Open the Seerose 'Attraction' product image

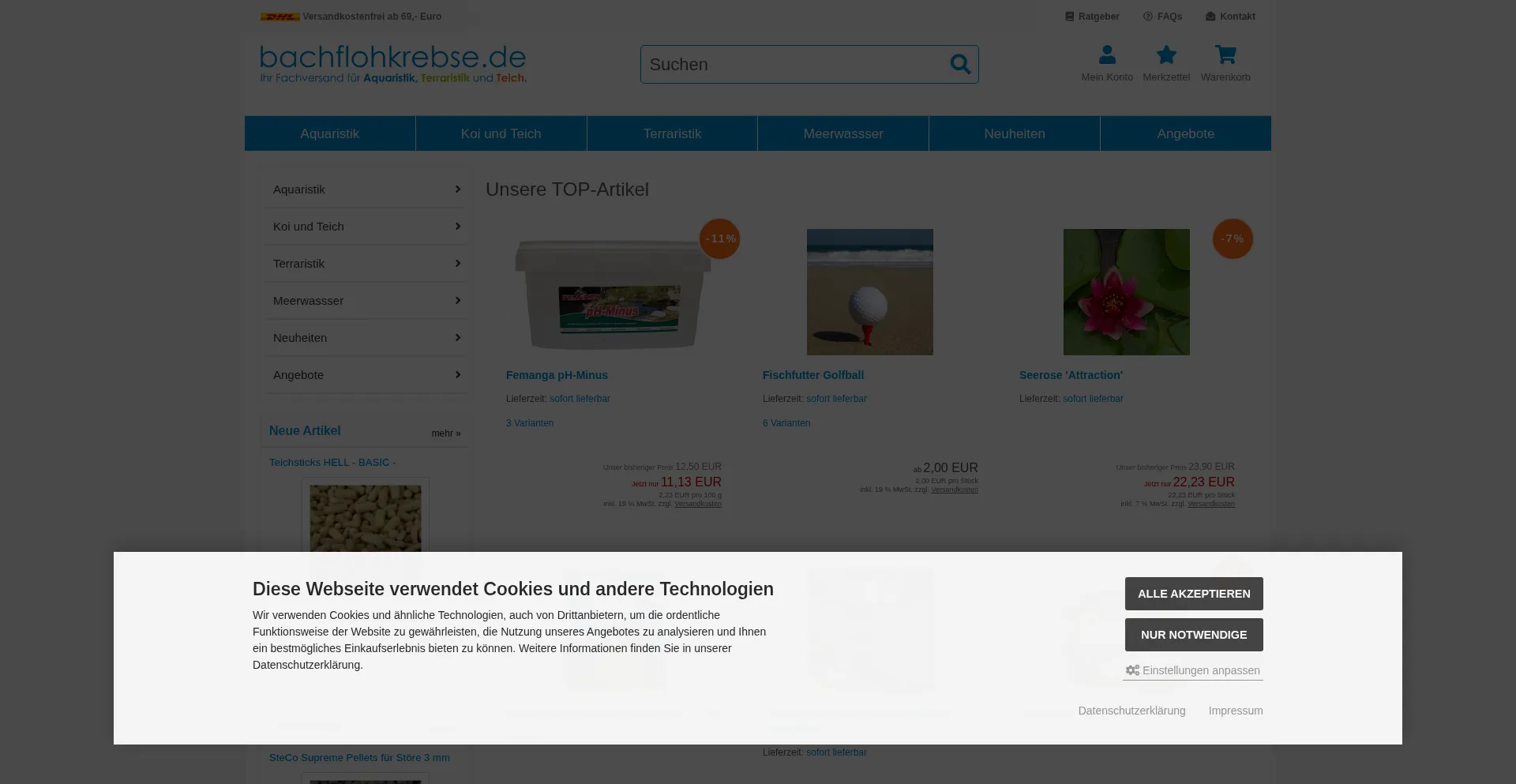click(x=1127, y=292)
